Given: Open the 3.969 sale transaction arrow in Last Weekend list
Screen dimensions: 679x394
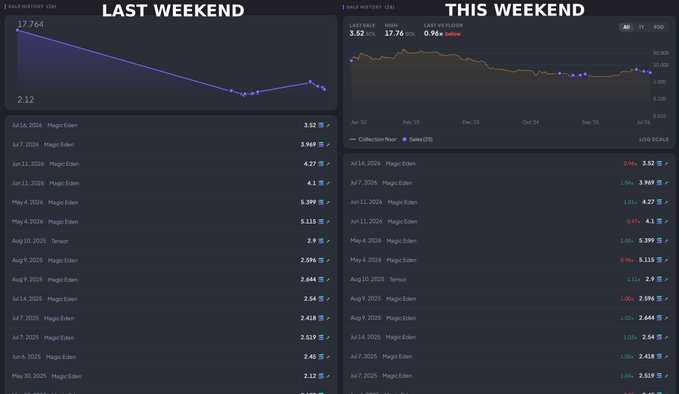Looking at the screenshot, I should click(328, 145).
